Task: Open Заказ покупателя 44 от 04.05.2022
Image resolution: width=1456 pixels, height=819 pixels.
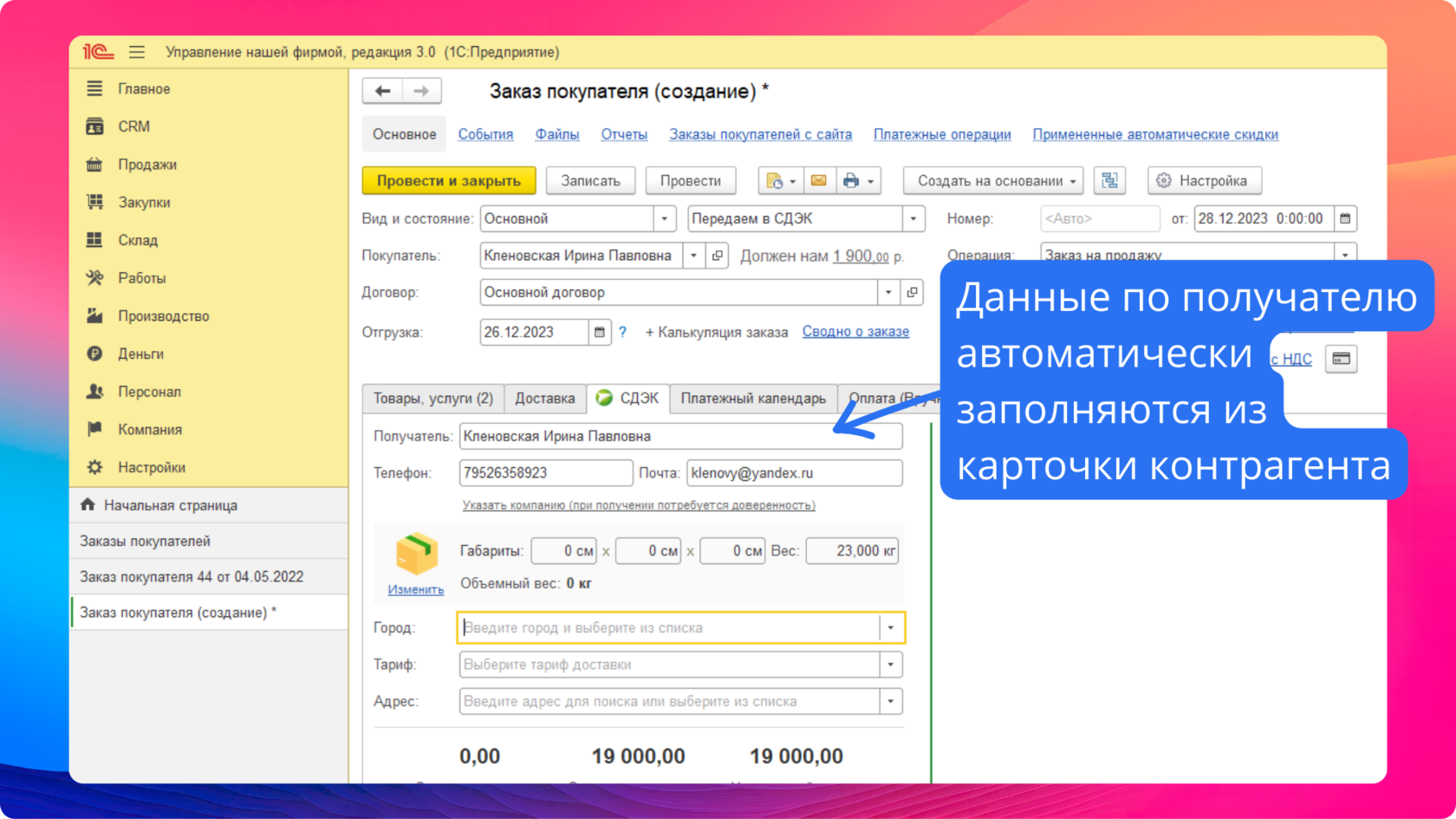Action: [x=209, y=577]
